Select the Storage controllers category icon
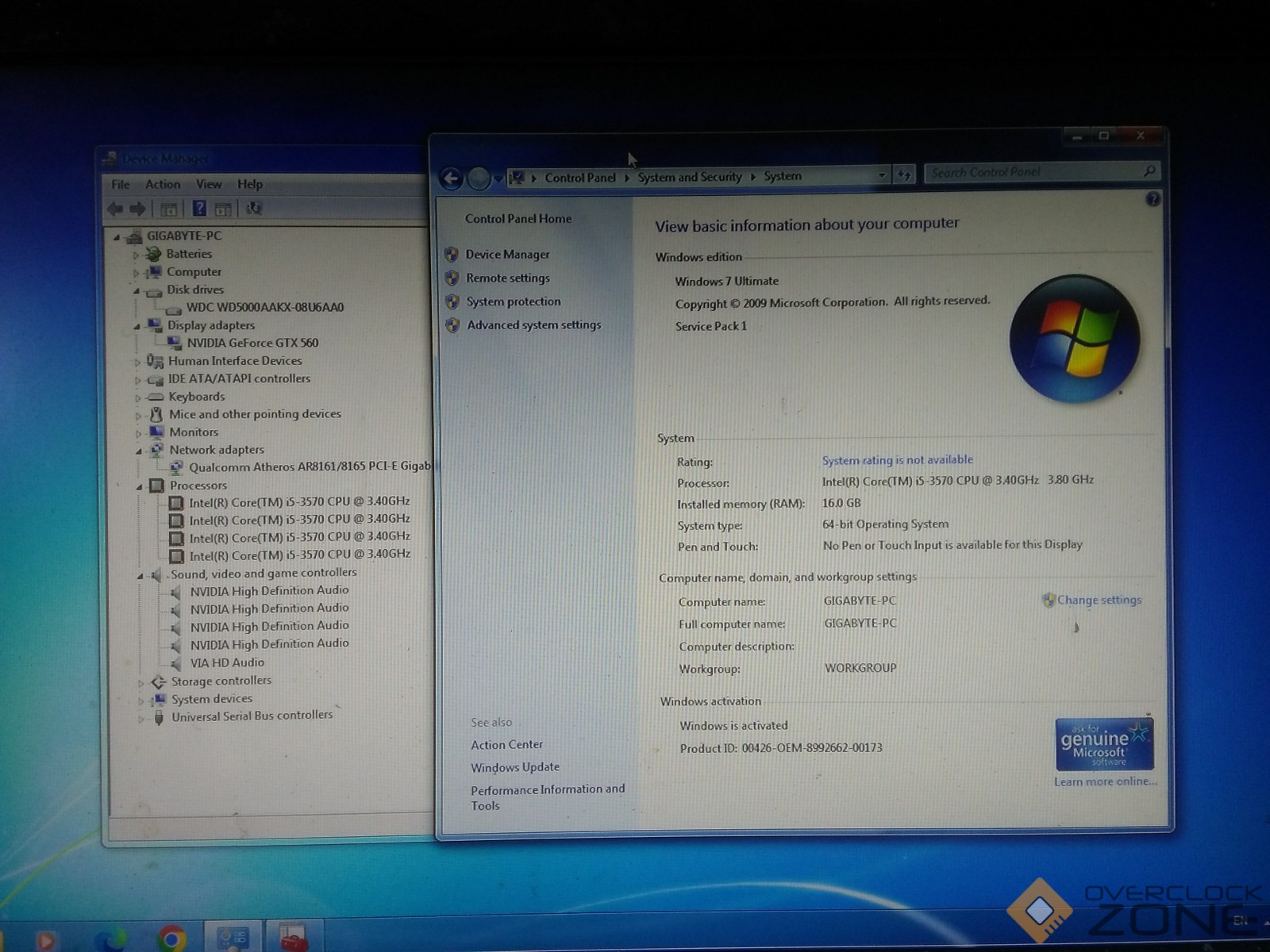 coord(159,681)
